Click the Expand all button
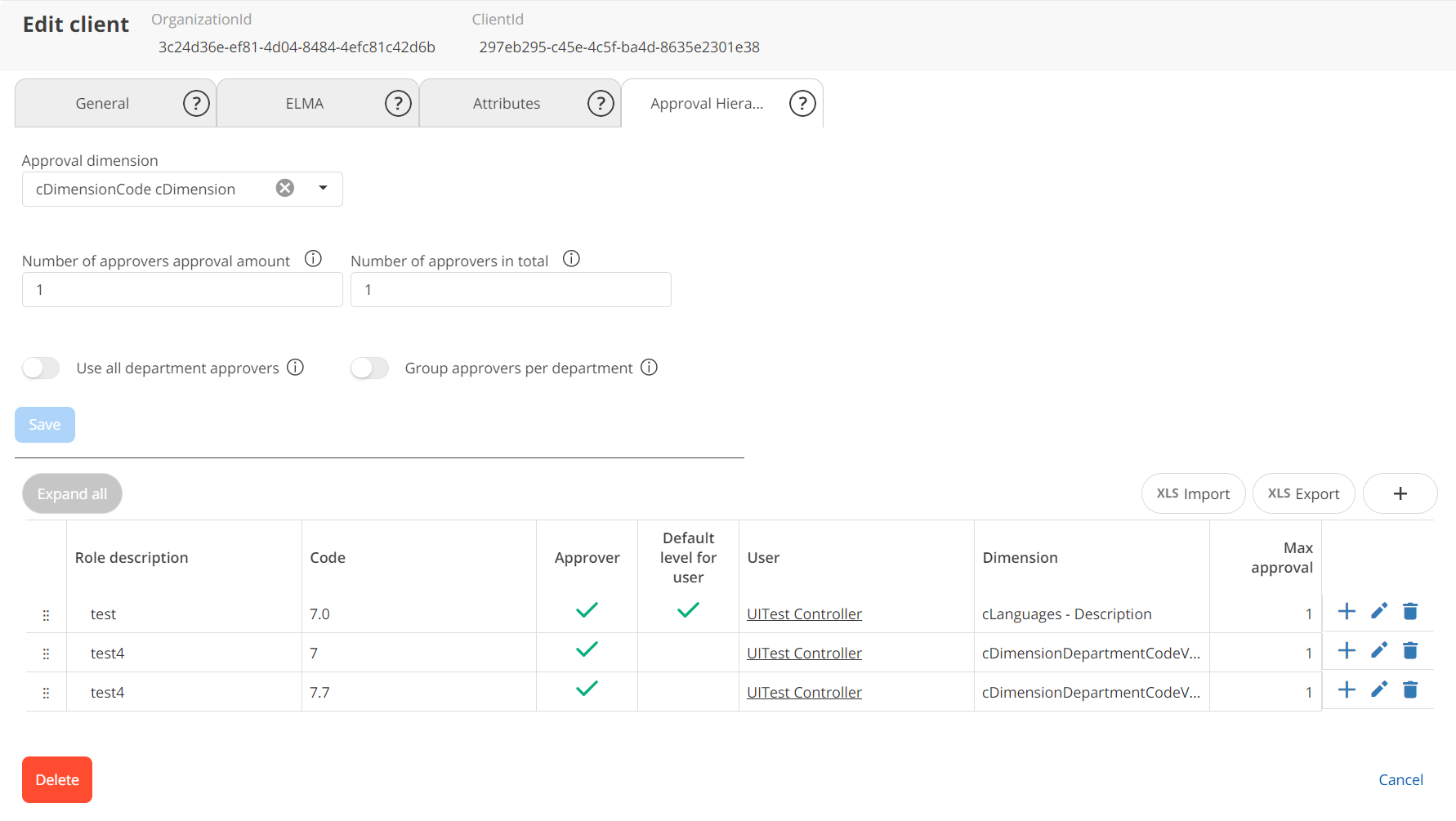Viewport: 1456px width, 821px height. click(72, 494)
